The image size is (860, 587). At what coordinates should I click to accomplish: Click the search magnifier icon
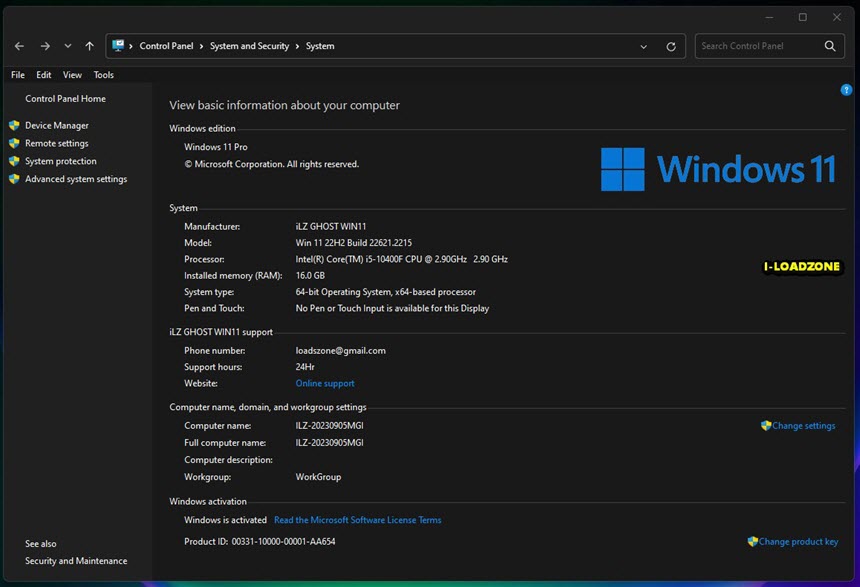pyautogui.click(x=830, y=46)
